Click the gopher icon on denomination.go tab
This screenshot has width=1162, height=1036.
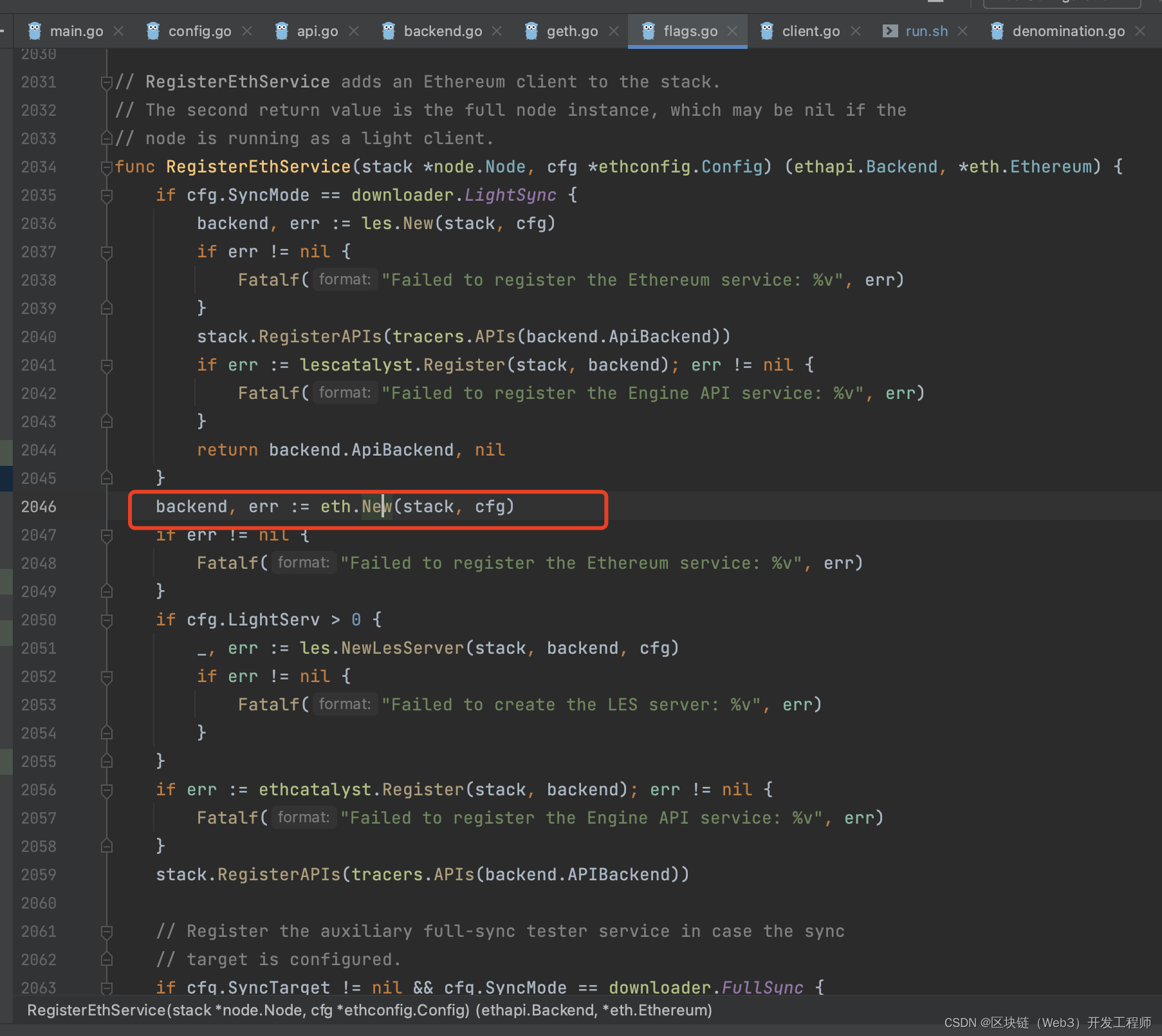point(997,31)
